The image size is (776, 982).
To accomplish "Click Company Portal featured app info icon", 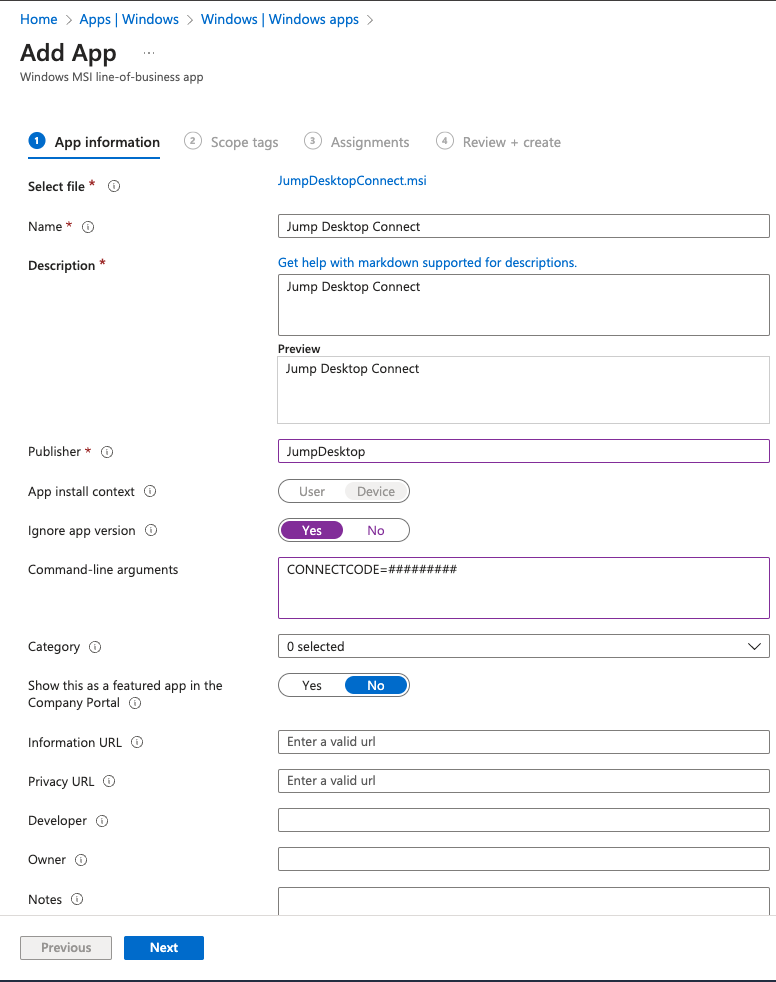I will 135,703.
